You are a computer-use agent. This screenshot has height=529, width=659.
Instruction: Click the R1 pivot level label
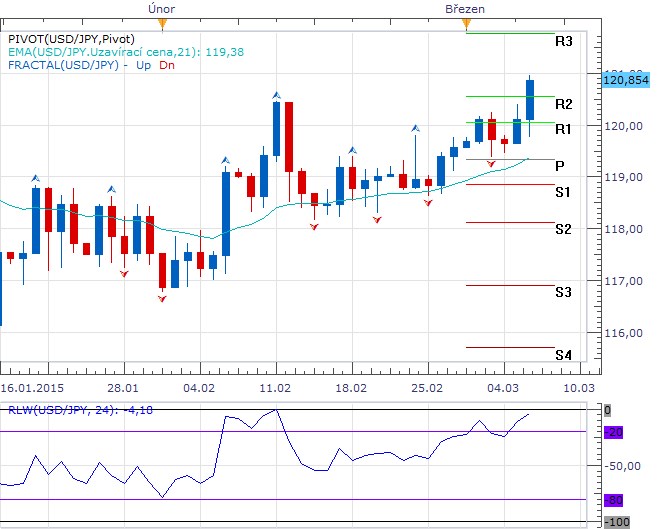(x=563, y=129)
